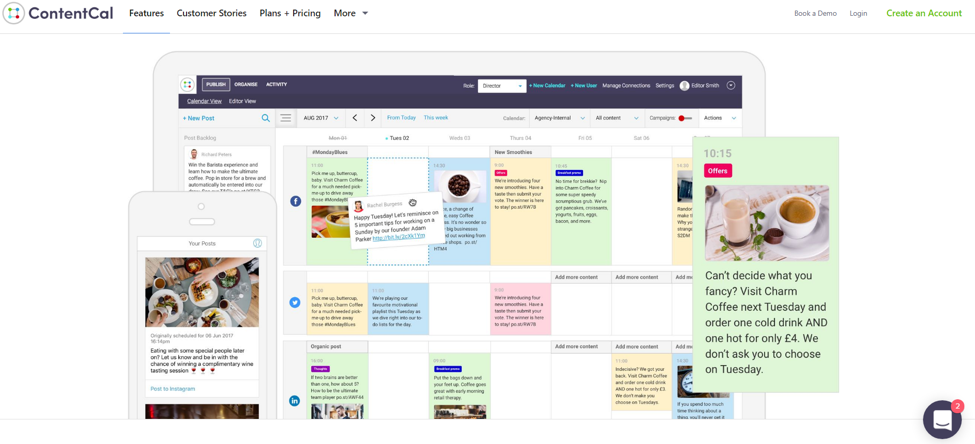
Task: Go to Customer Stories
Action: tap(211, 13)
